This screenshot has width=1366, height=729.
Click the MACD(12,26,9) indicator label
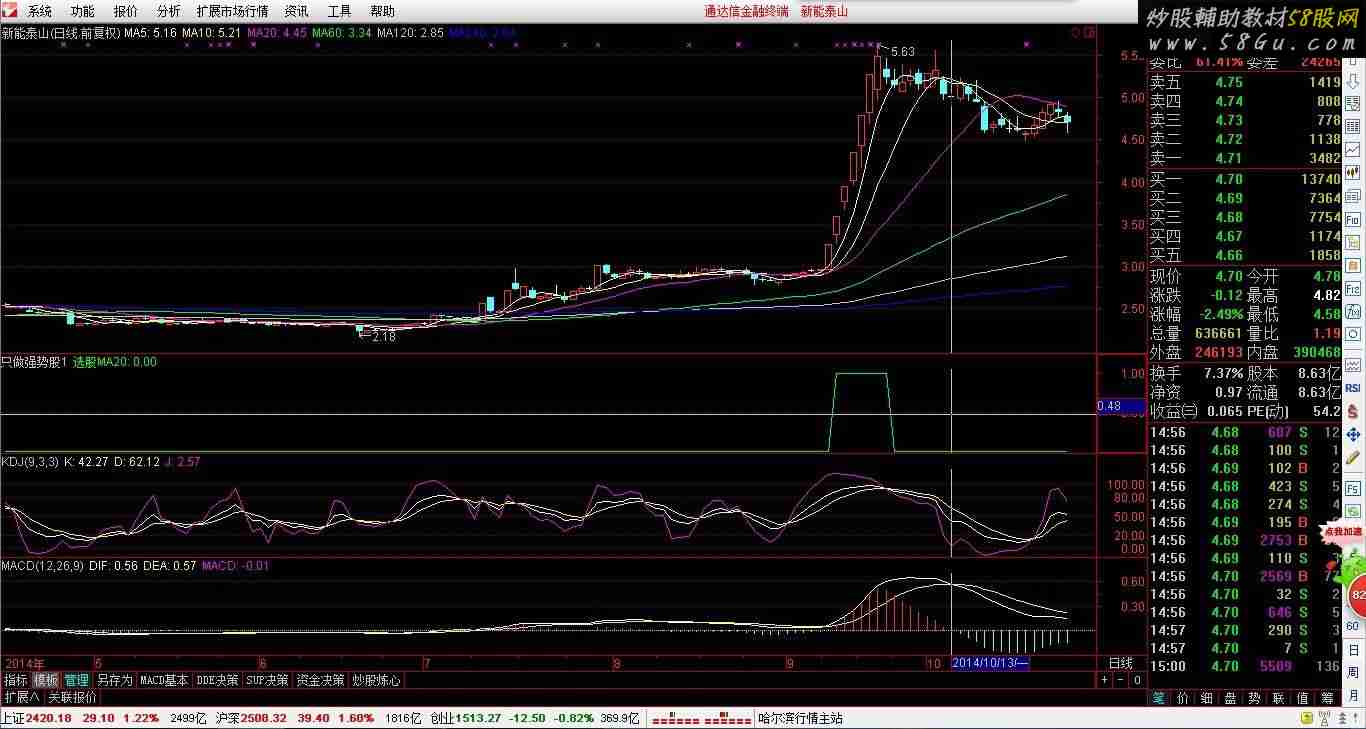pyautogui.click(x=41, y=565)
